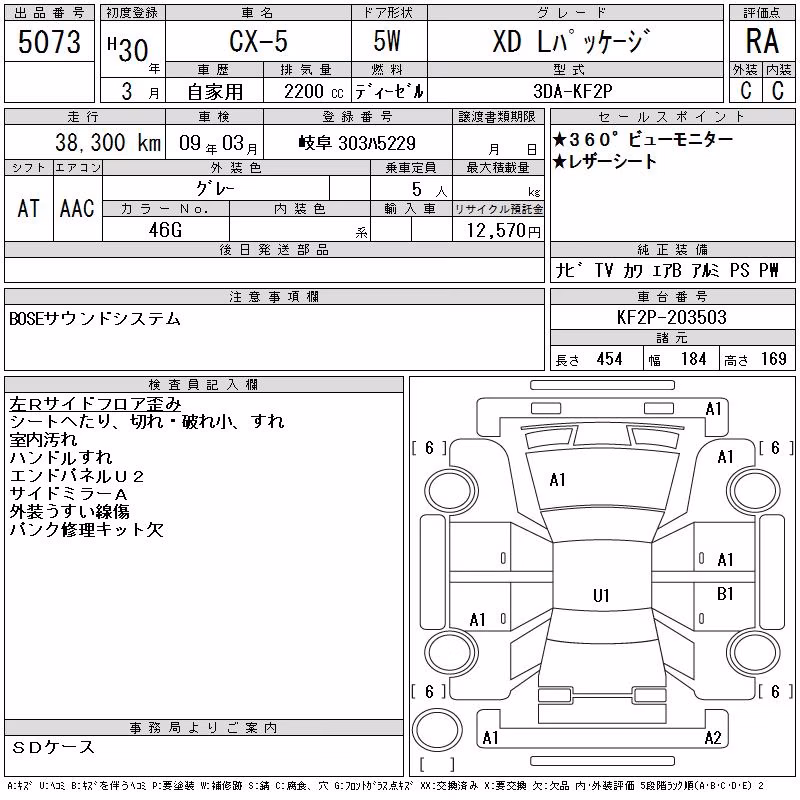
Task: Select the sales point ★レザーシート
Action: coord(605,162)
